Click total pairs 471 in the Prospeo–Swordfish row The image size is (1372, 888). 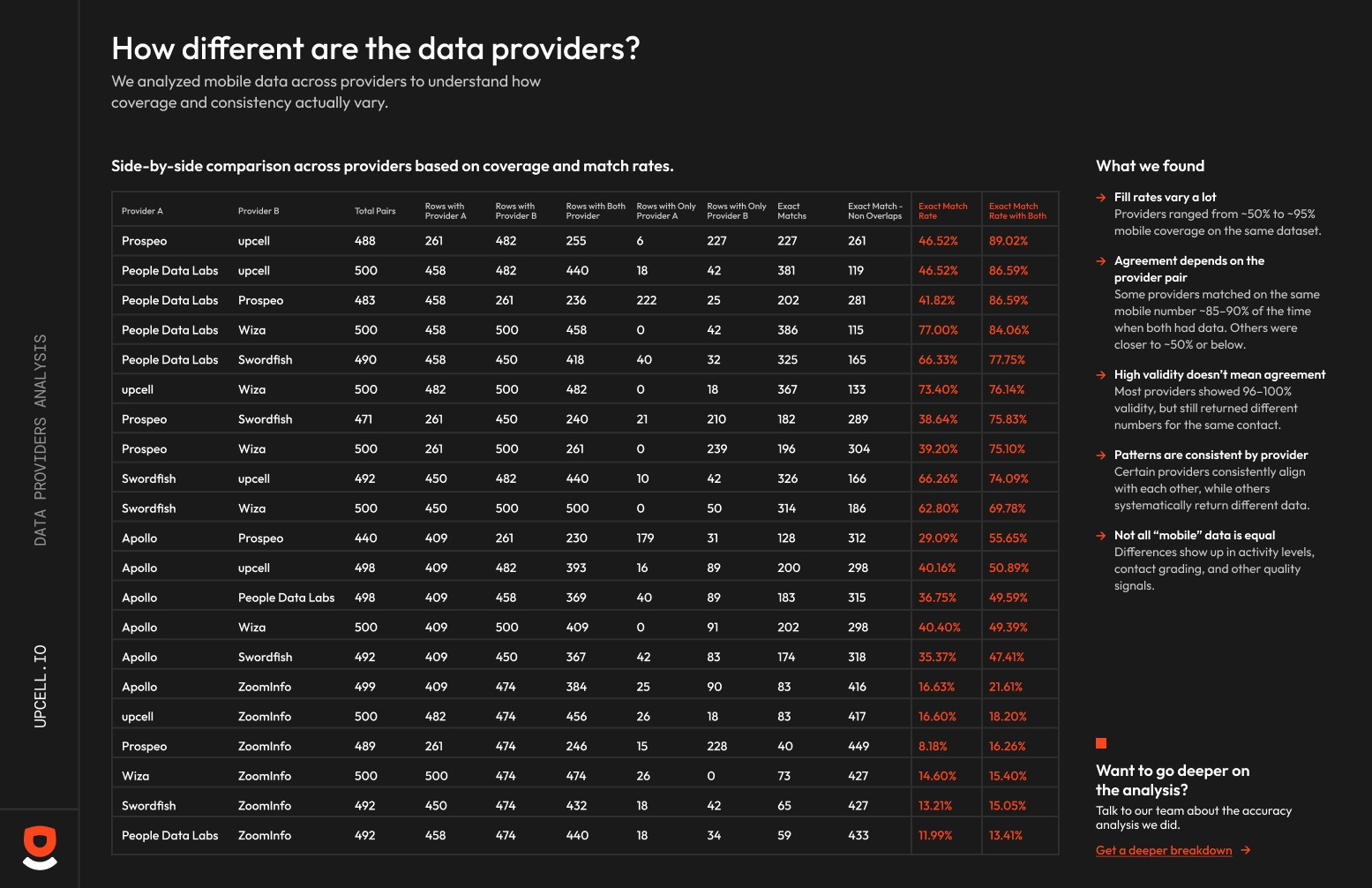tap(363, 419)
